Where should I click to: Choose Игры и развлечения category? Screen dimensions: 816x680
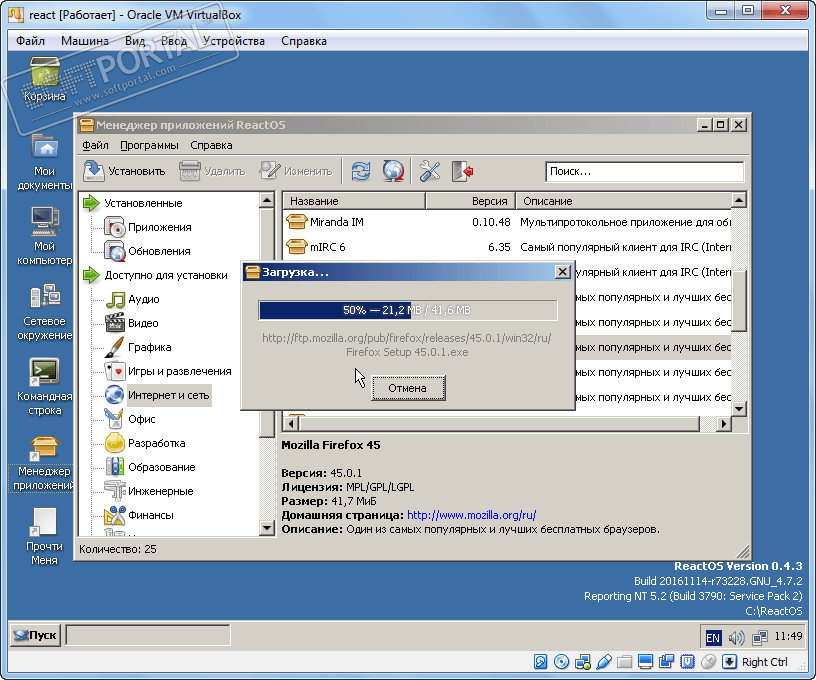180,371
